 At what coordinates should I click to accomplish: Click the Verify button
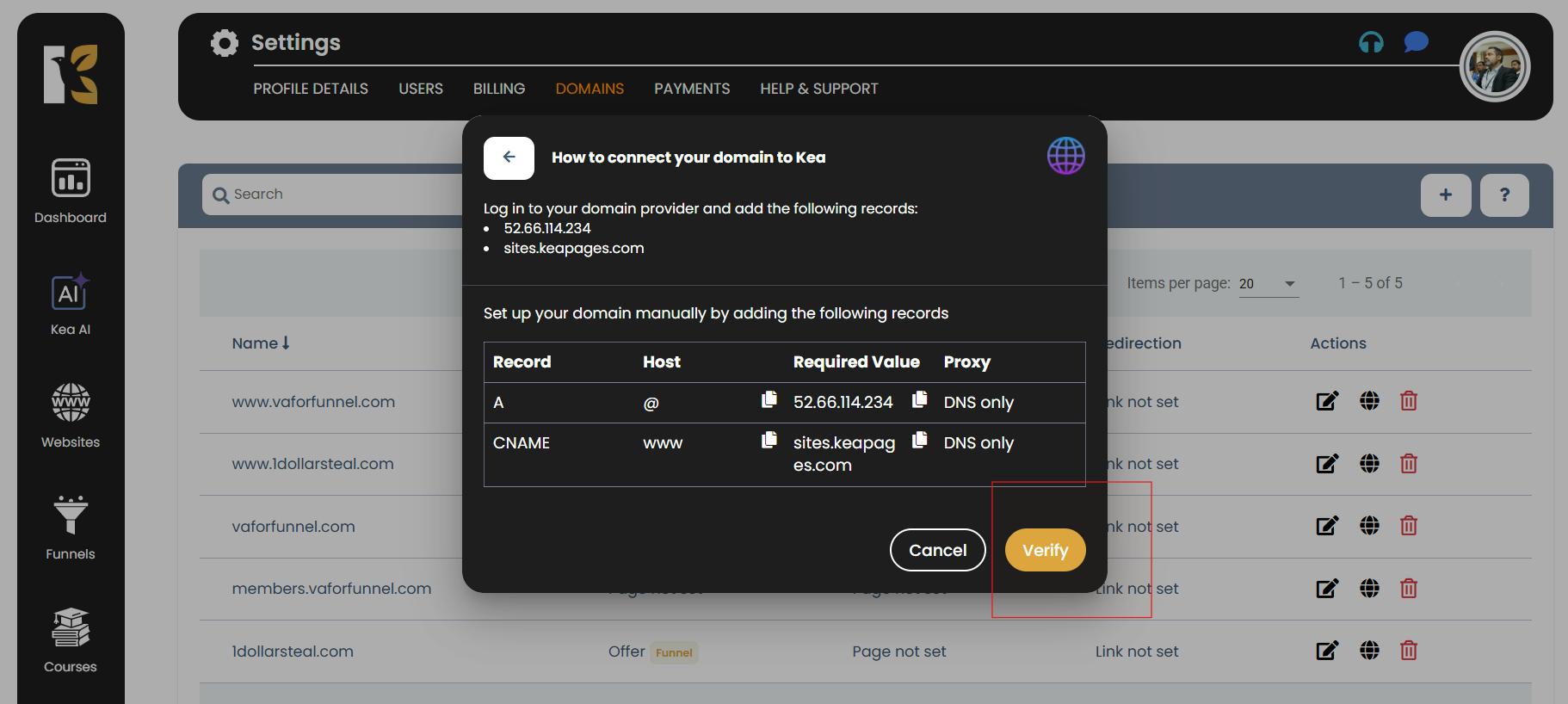coord(1045,550)
